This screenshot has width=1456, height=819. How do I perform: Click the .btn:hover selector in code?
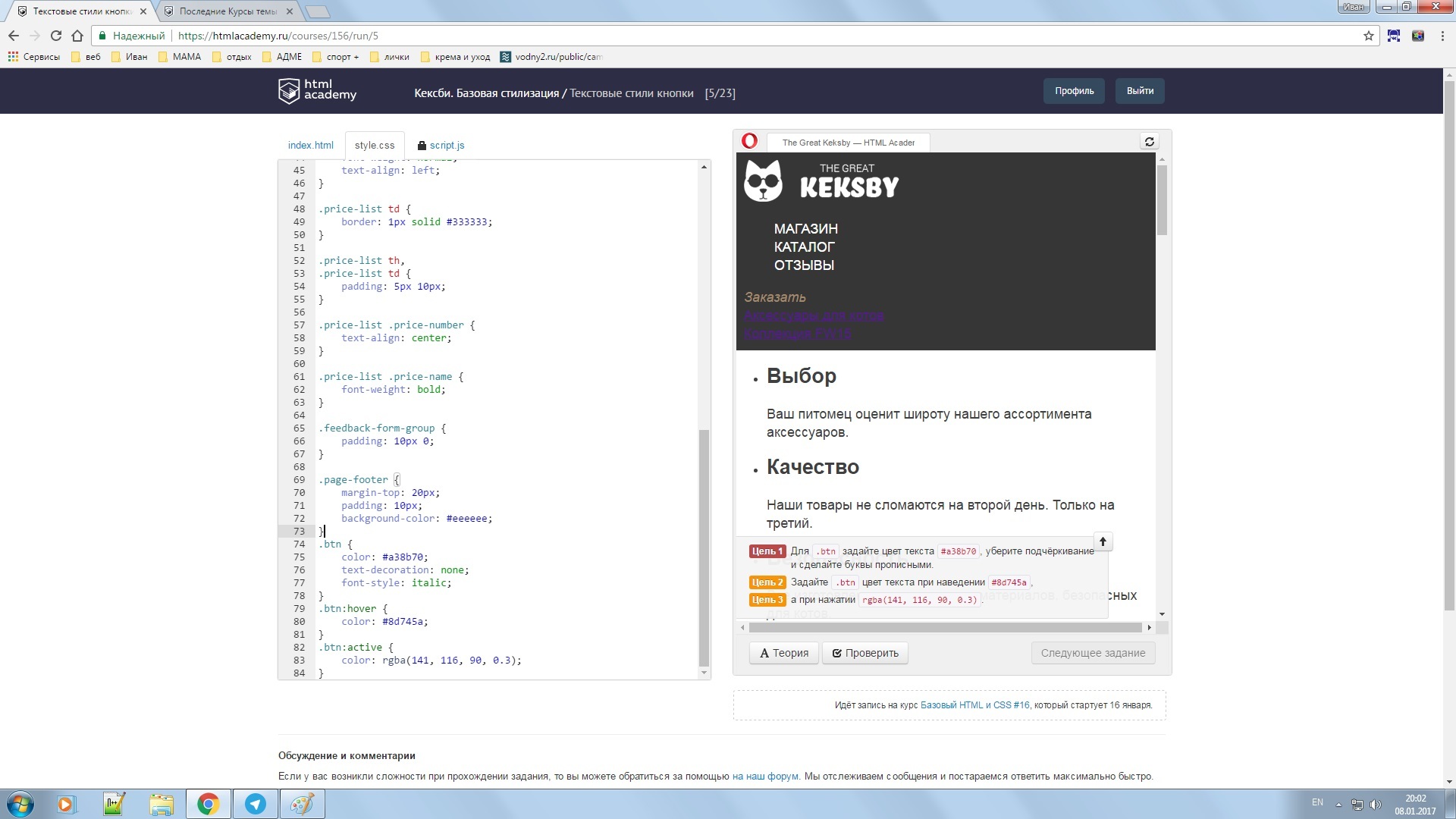pyautogui.click(x=347, y=609)
